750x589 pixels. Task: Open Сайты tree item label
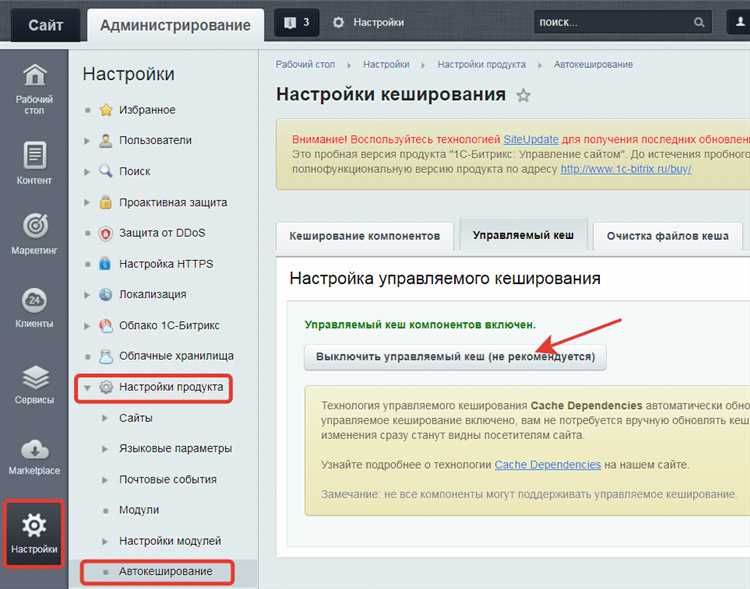coord(136,418)
